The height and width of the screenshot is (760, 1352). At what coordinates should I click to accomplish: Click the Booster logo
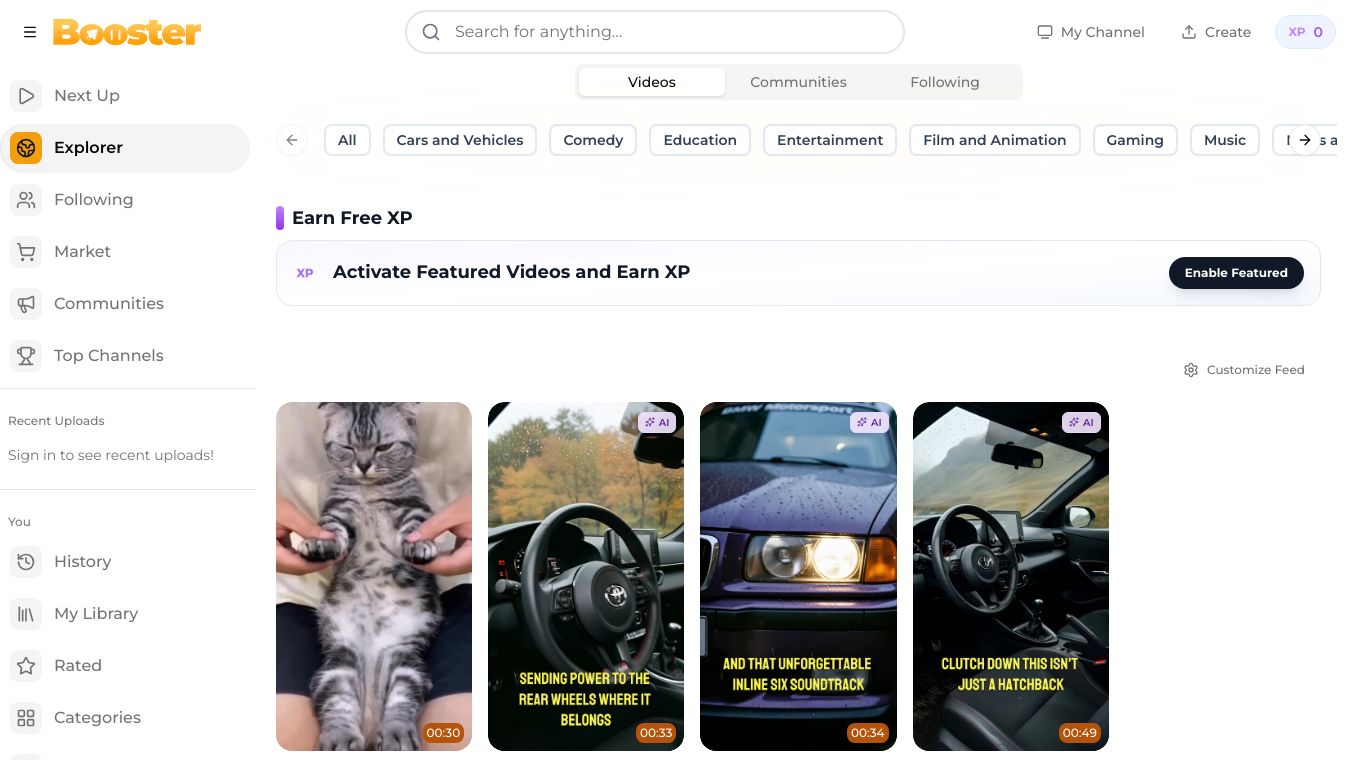pyautogui.click(x=127, y=32)
